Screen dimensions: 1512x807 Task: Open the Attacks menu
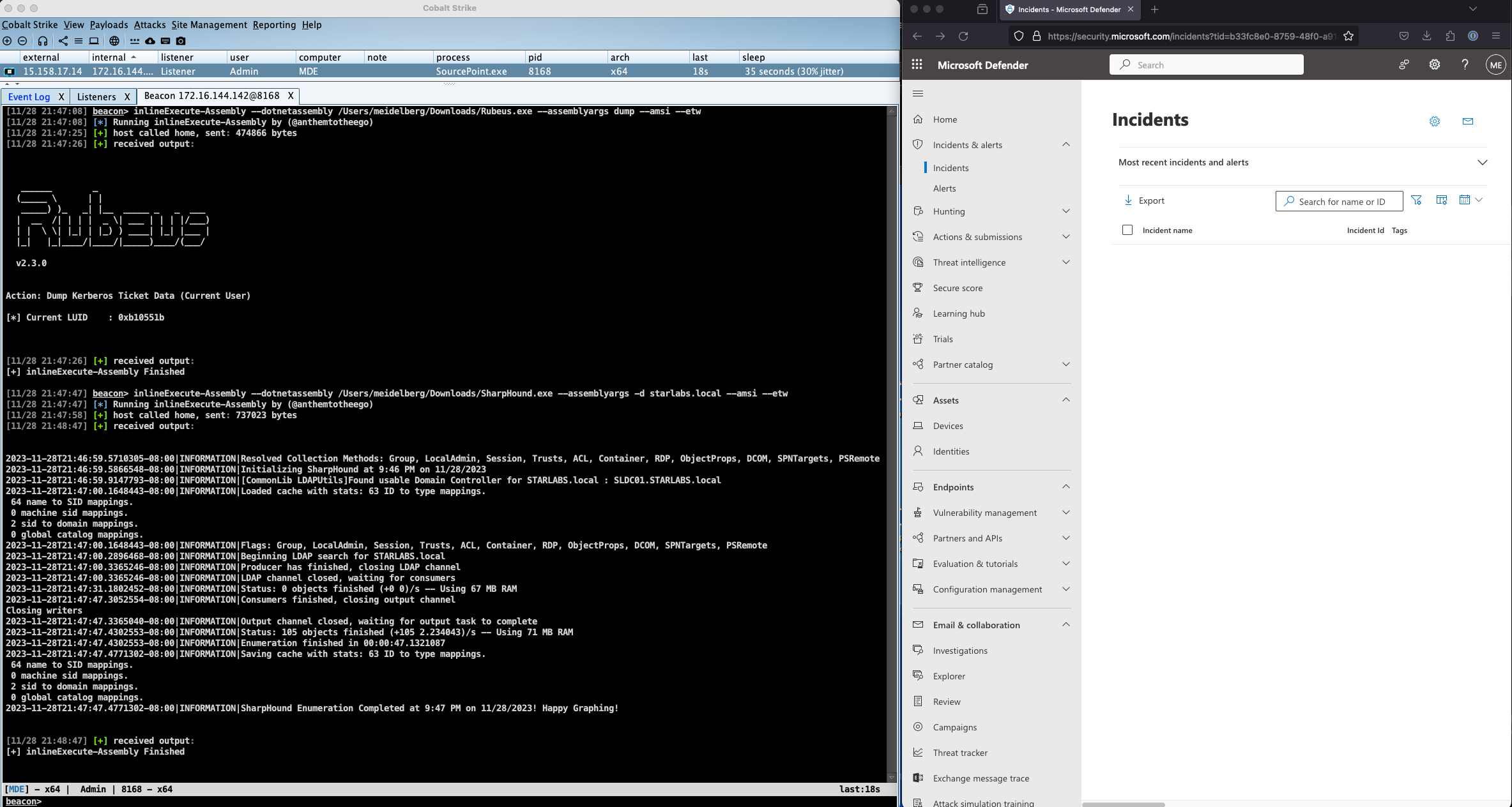coord(149,25)
